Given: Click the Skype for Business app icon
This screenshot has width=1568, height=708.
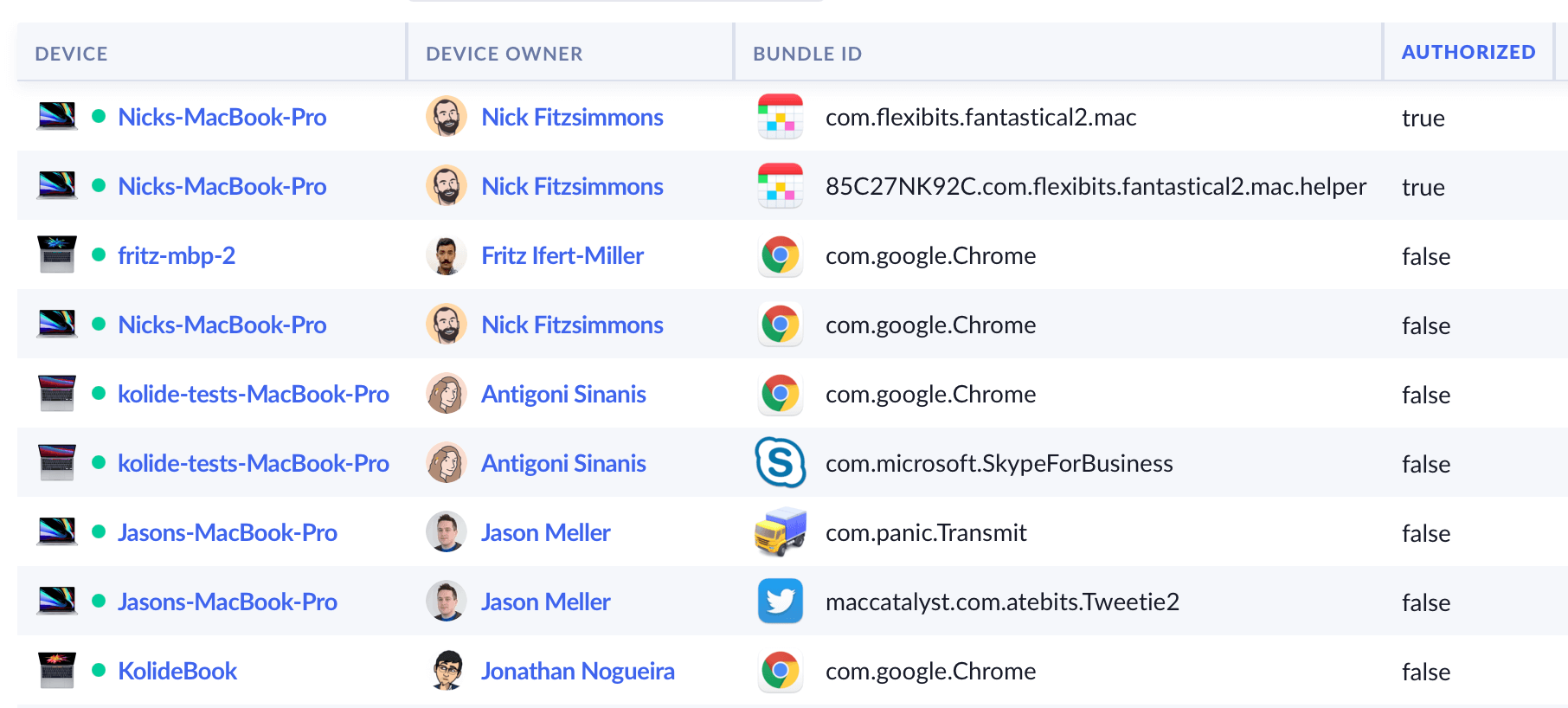Looking at the screenshot, I should 780,463.
